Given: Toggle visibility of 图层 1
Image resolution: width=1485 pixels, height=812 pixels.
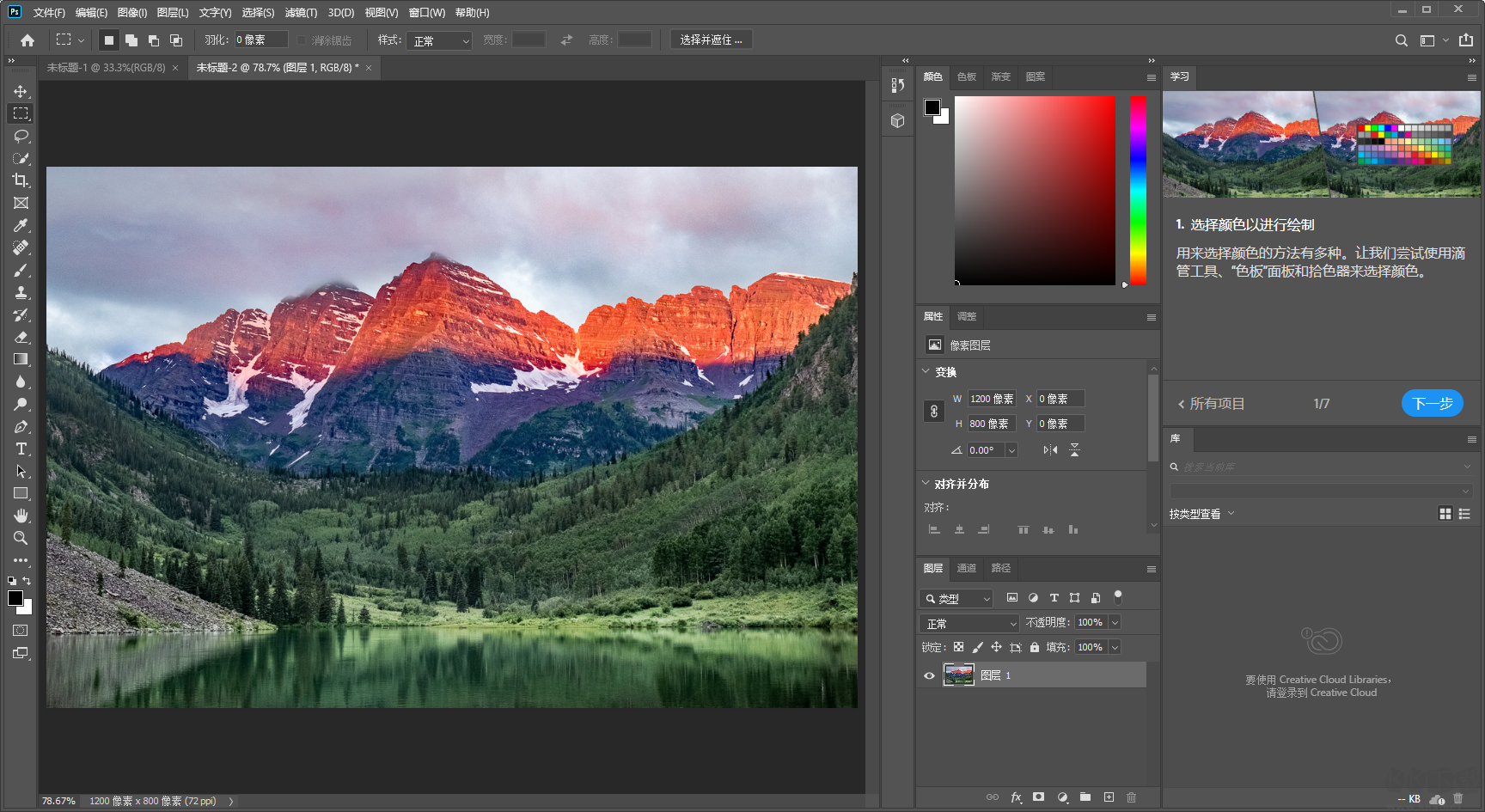Looking at the screenshot, I should 929,675.
